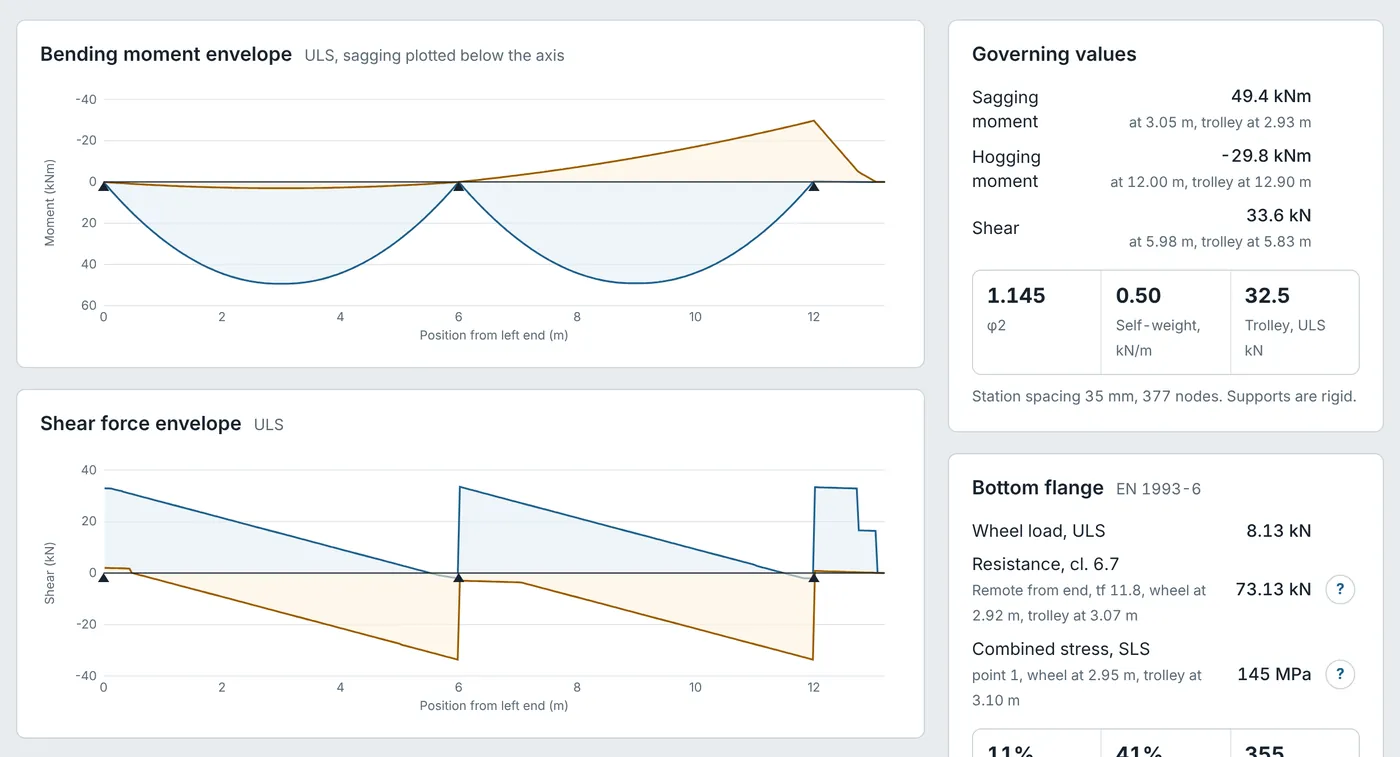
Task: Select the Bending moment envelope heading
Action: pyautogui.click(x=166, y=54)
